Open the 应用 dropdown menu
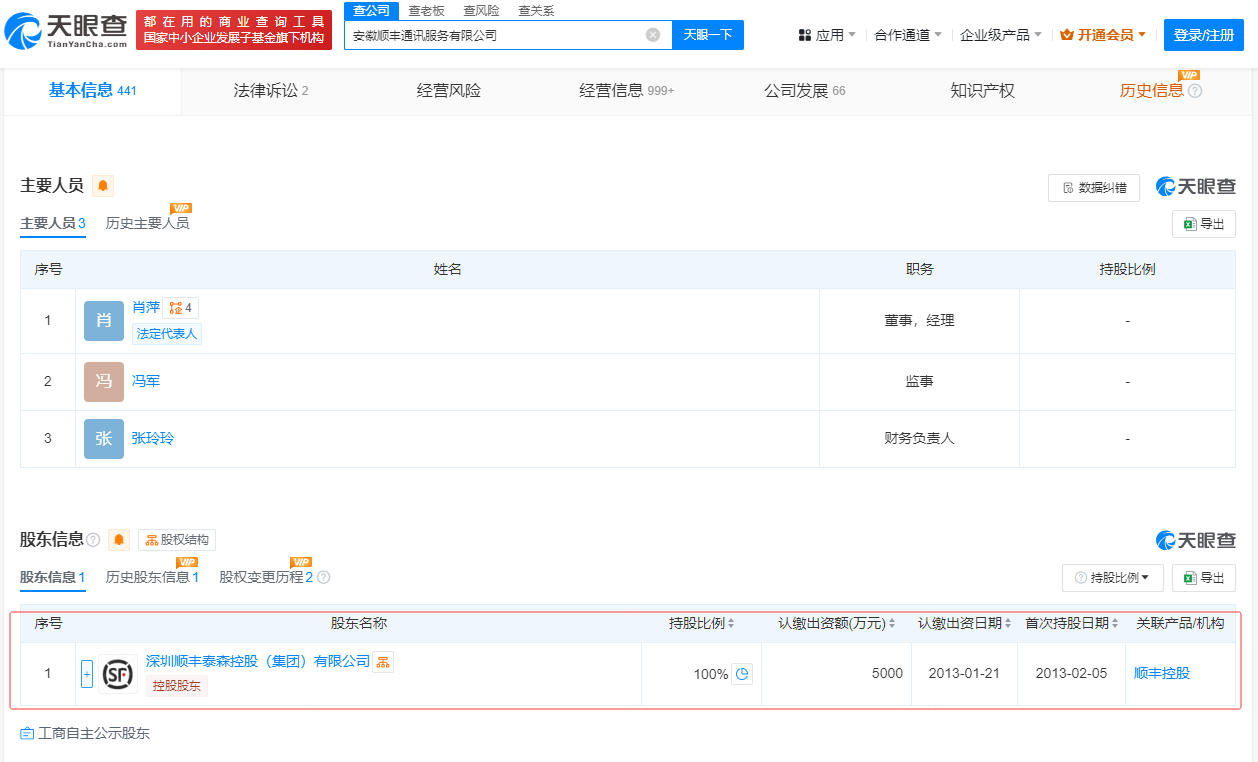The image size is (1258, 762). (x=827, y=35)
